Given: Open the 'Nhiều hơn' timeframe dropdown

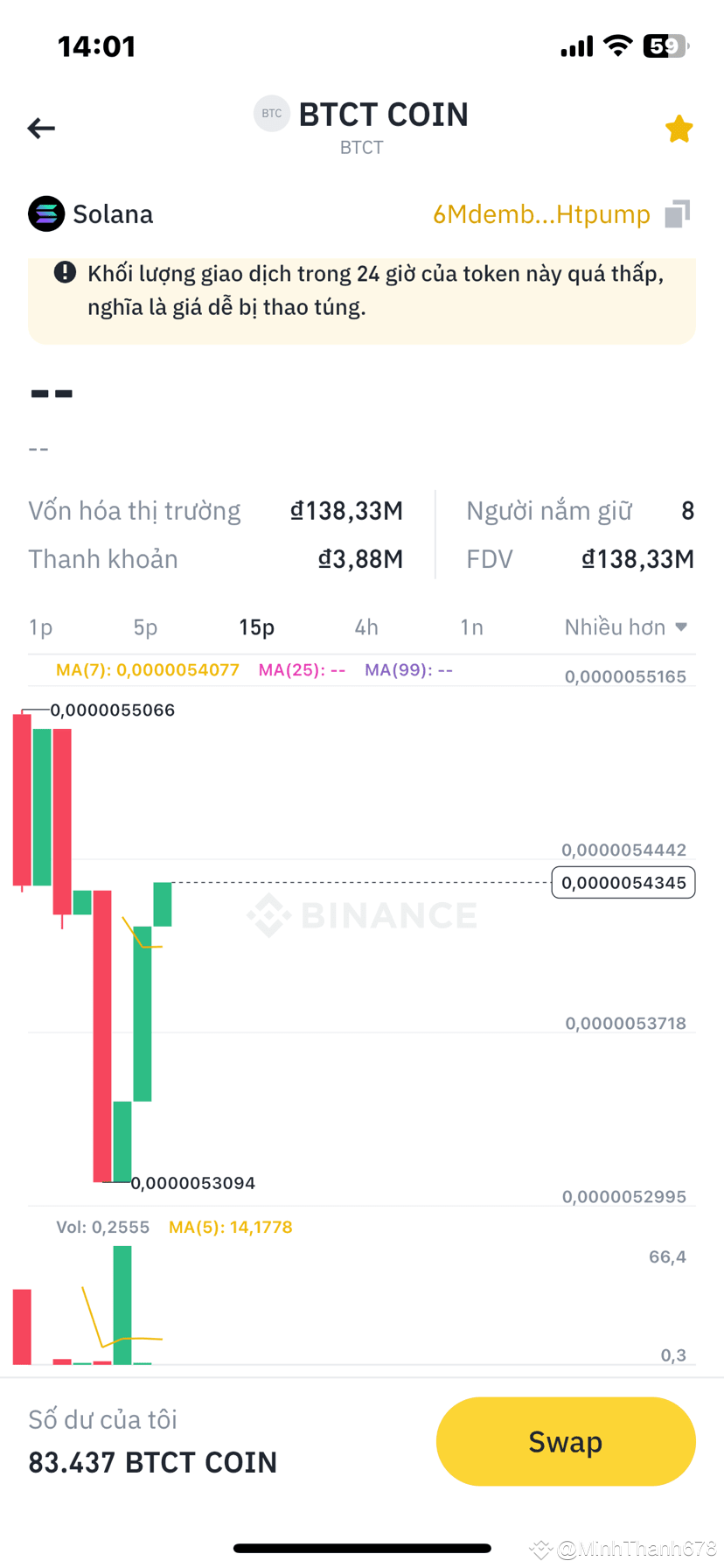Looking at the screenshot, I should coord(616,626).
